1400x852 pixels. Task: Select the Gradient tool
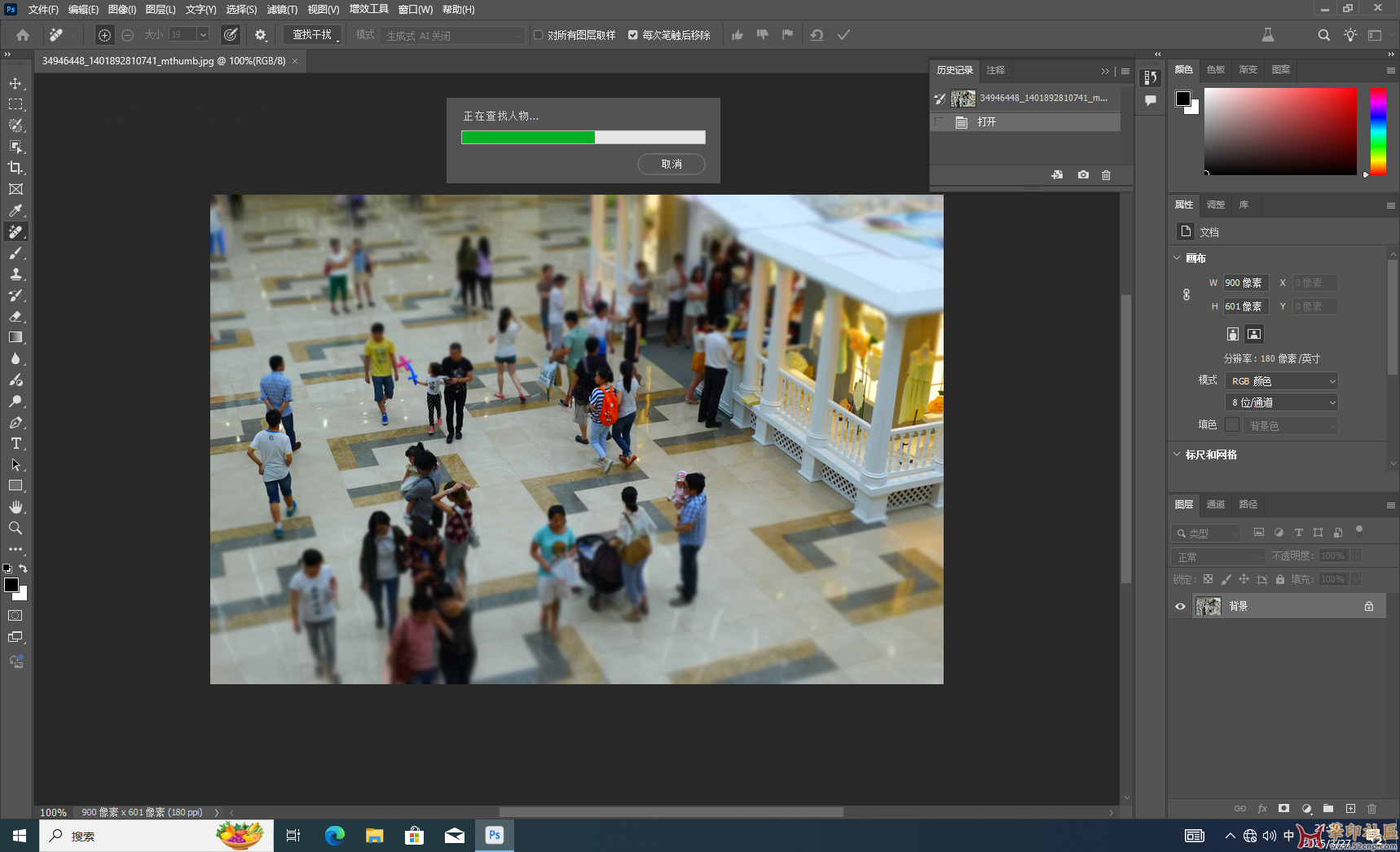coord(15,337)
